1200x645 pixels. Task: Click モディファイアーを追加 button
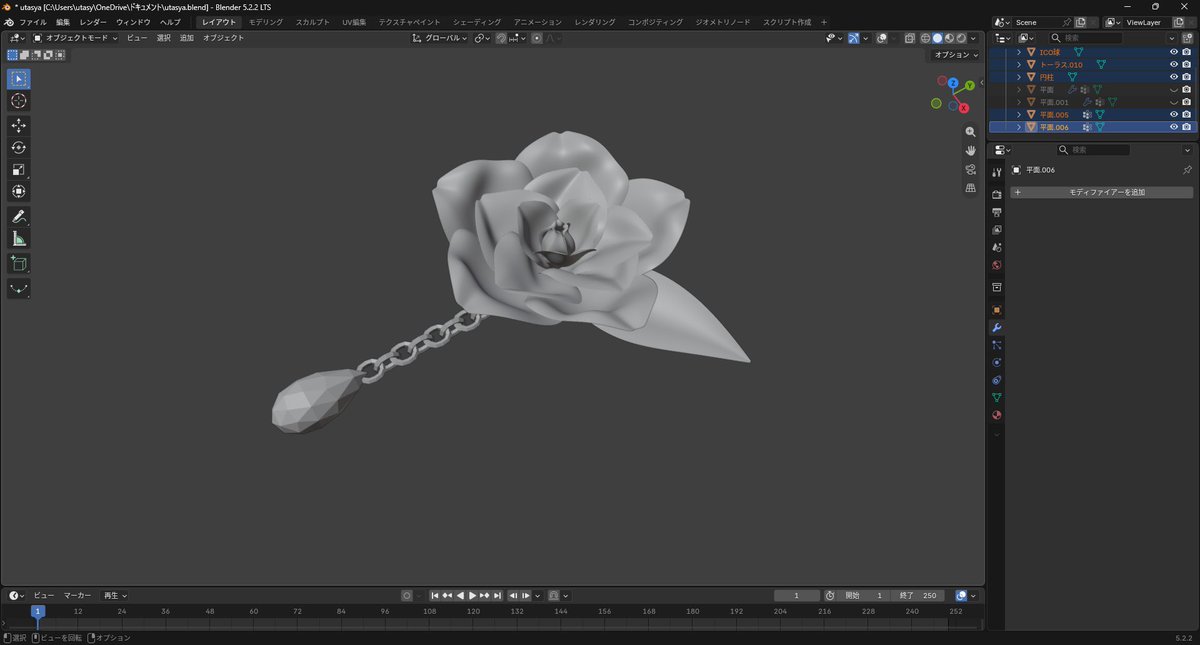coord(1101,192)
